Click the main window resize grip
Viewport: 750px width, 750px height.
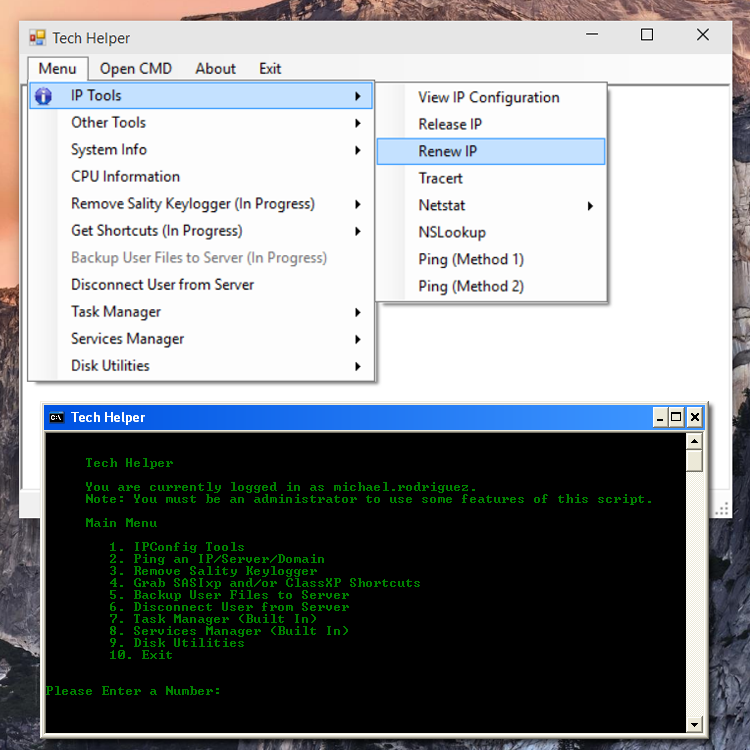[x=722, y=509]
